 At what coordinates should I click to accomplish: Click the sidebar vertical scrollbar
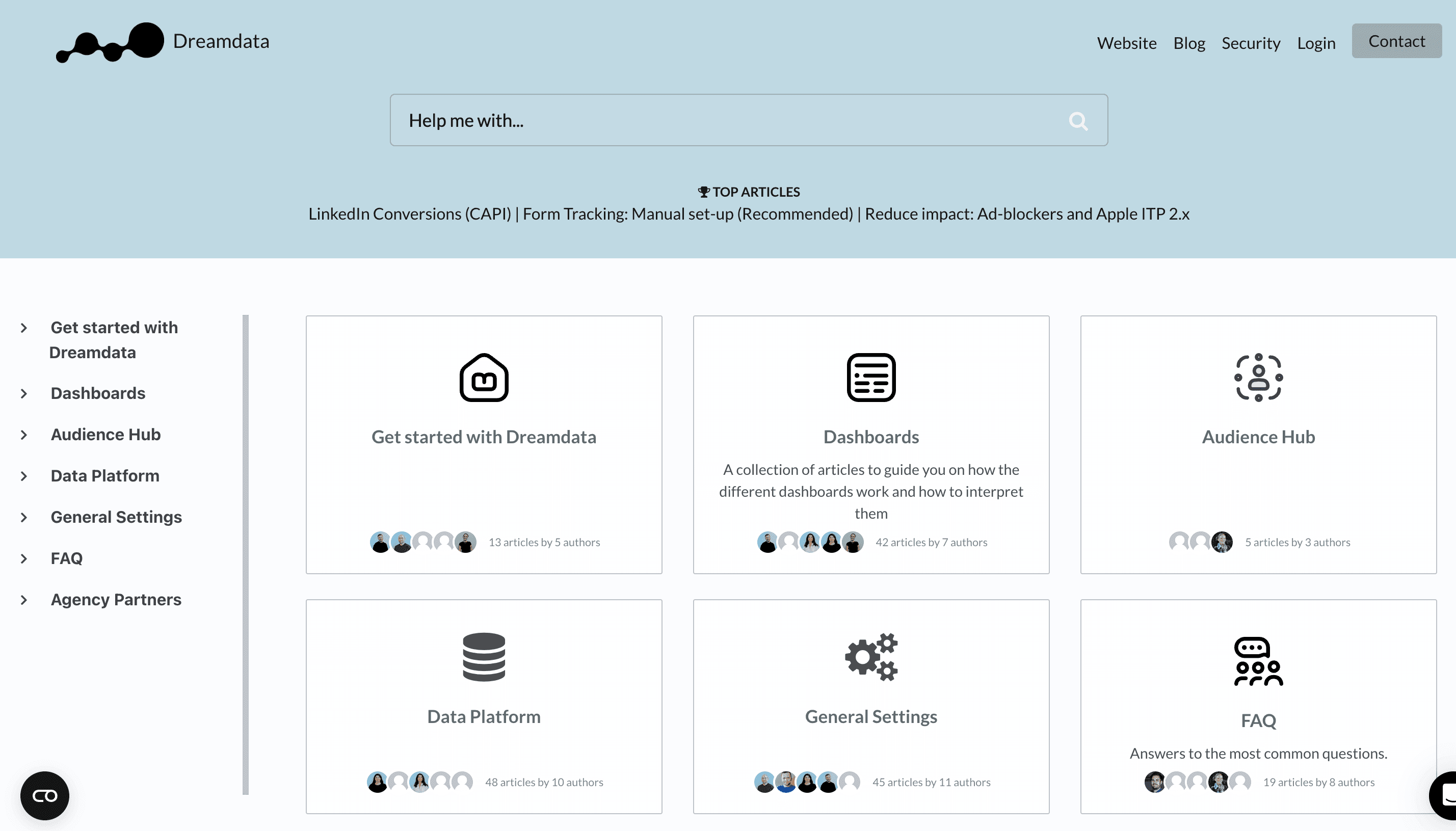click(x=246, y=554)
